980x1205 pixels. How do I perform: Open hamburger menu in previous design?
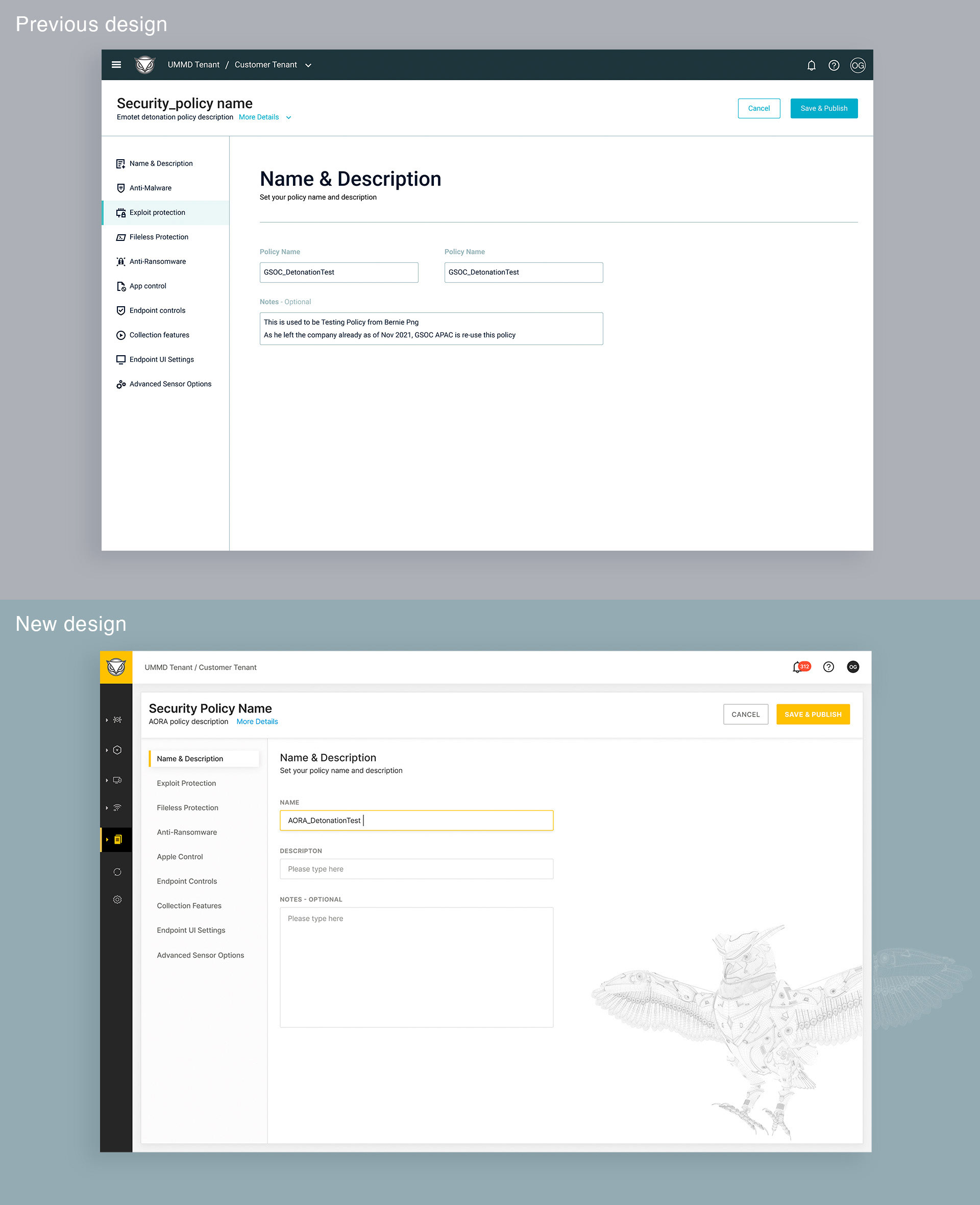(116, 65)
